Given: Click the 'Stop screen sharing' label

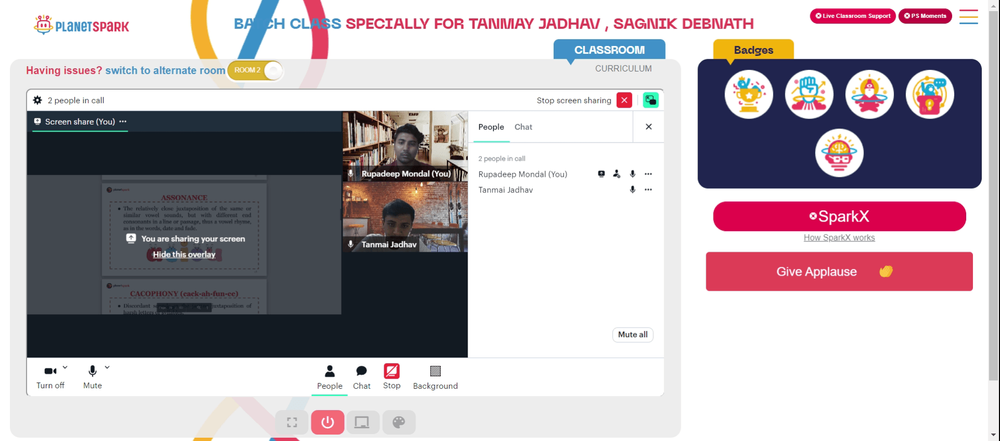Looking at the screenshot, I should [x=574, y=100].
